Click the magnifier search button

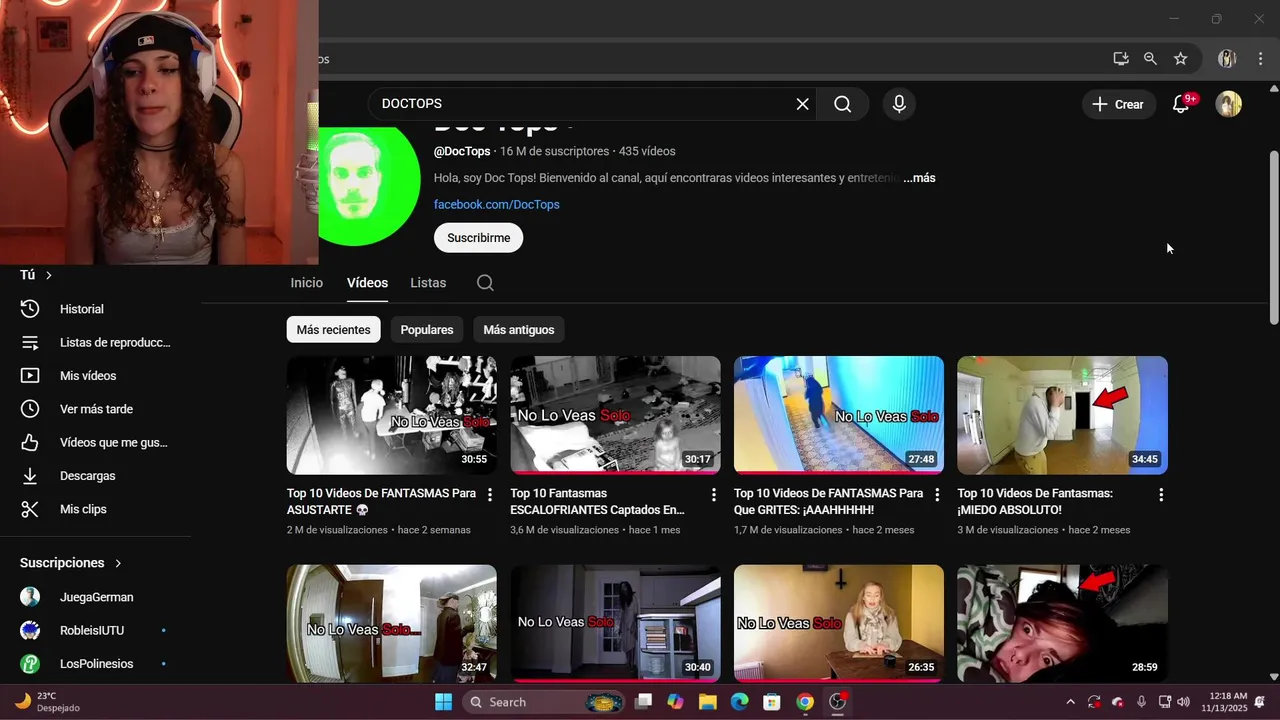click(x=843, y=104)
